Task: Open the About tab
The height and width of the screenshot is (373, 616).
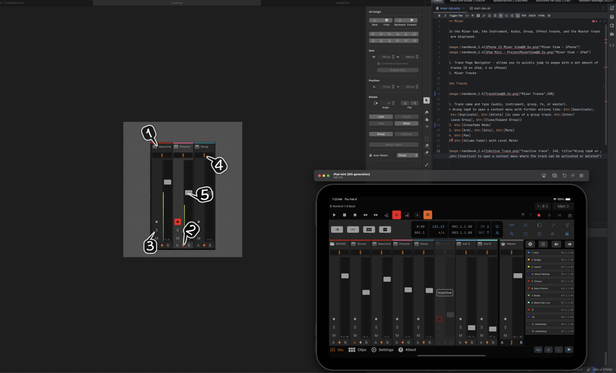Action: point(407,350)
